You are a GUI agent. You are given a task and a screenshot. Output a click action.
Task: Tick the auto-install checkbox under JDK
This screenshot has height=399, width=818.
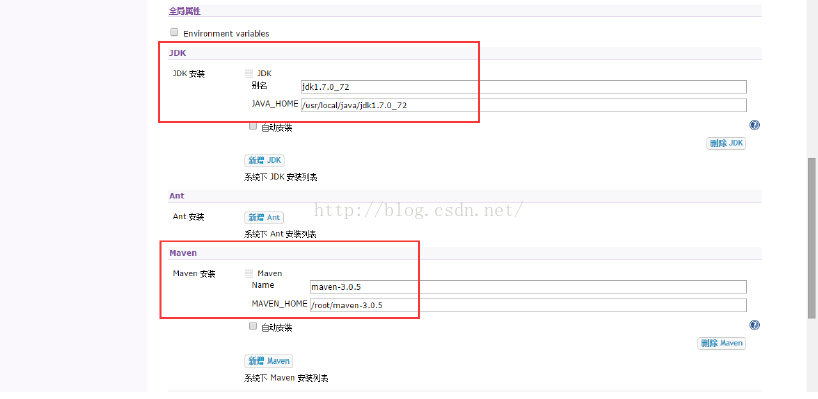253,126
